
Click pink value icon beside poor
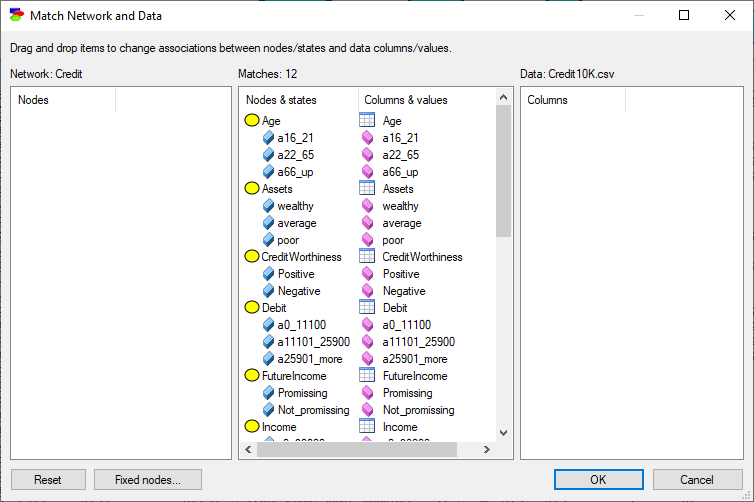point(367,240)
